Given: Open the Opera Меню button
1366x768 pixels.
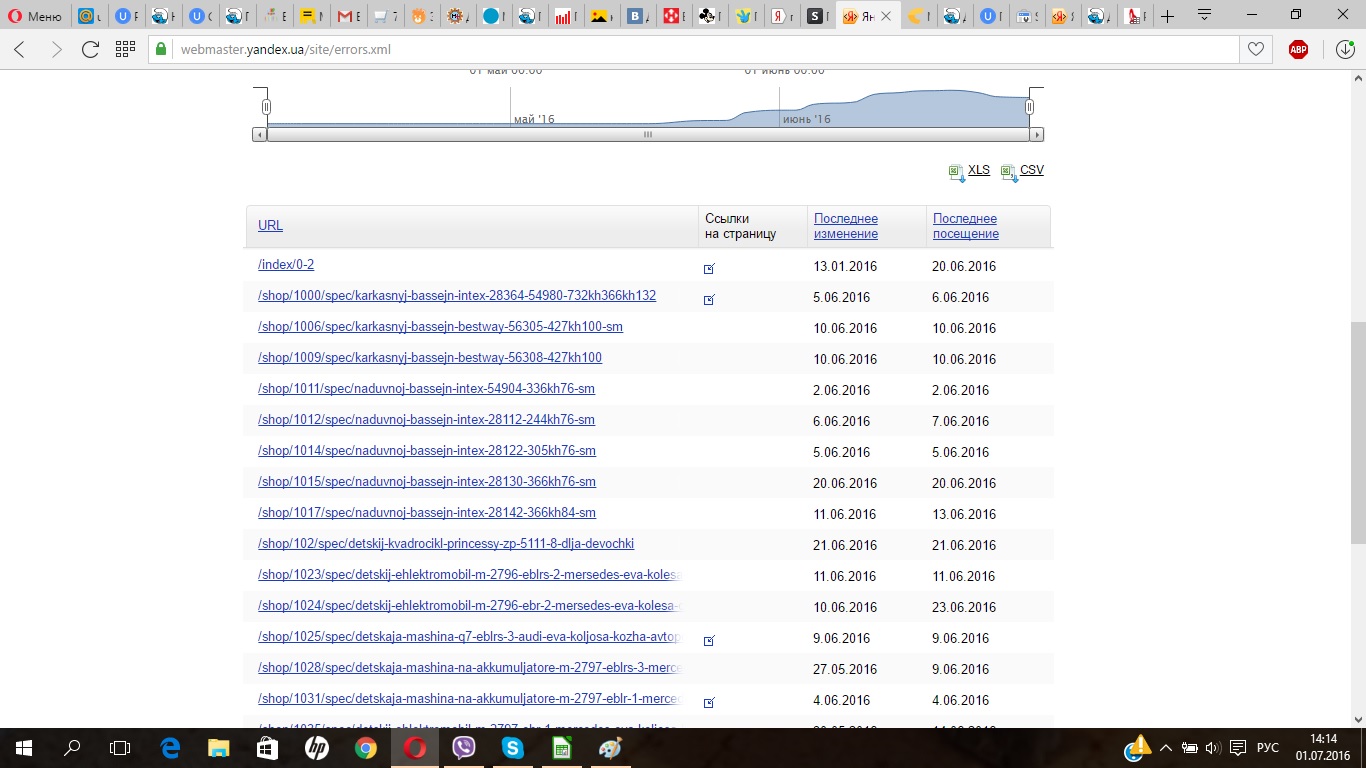Looking at the screenshot, I should 33,16.
